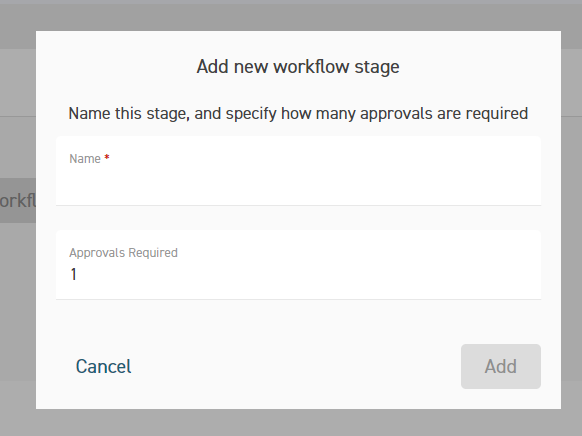Viewport: 582px width, 436px height.
Task: Click the blank gap between the two fields
Action: (x=298, y=218)
